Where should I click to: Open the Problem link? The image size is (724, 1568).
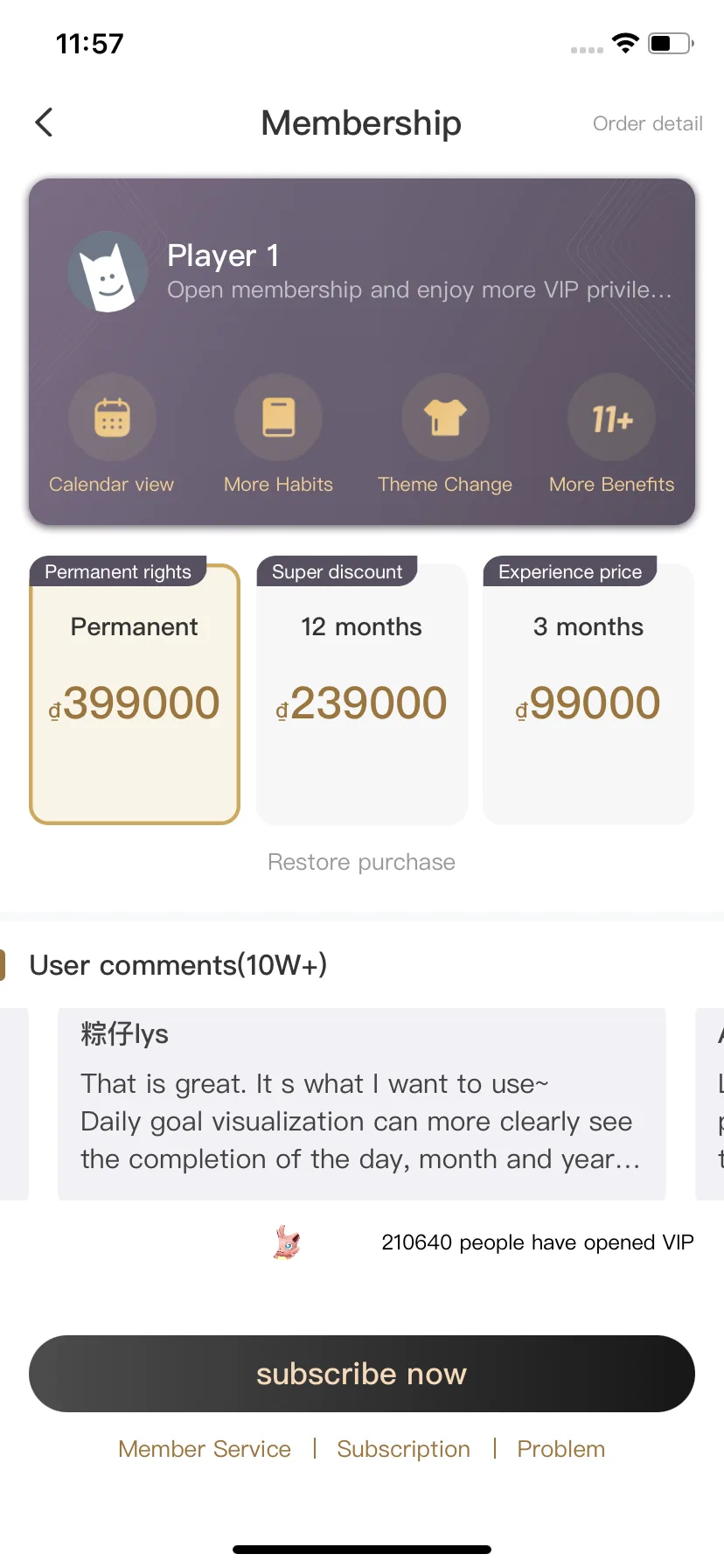click(x=561, y=1449)
